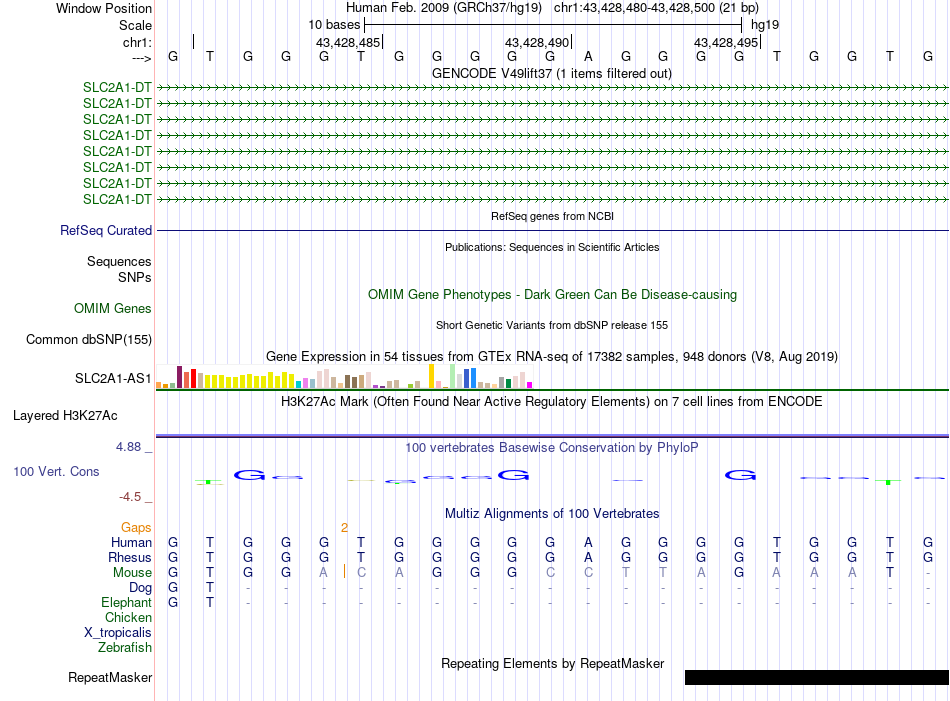Click the A base in the Rhesus alignment row
The width and height of the screenshot is (950, 701).
588,557
